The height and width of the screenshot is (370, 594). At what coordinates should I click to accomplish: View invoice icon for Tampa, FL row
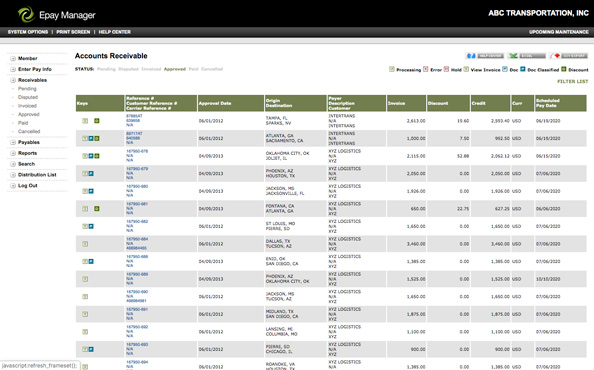[85, 121]
